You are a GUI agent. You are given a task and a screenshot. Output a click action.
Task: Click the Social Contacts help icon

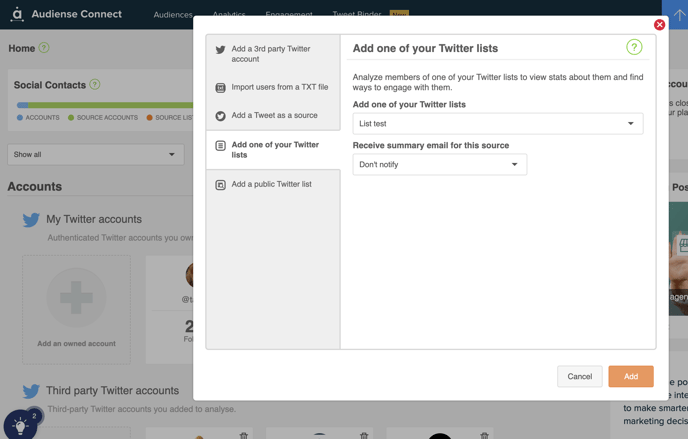95,84
